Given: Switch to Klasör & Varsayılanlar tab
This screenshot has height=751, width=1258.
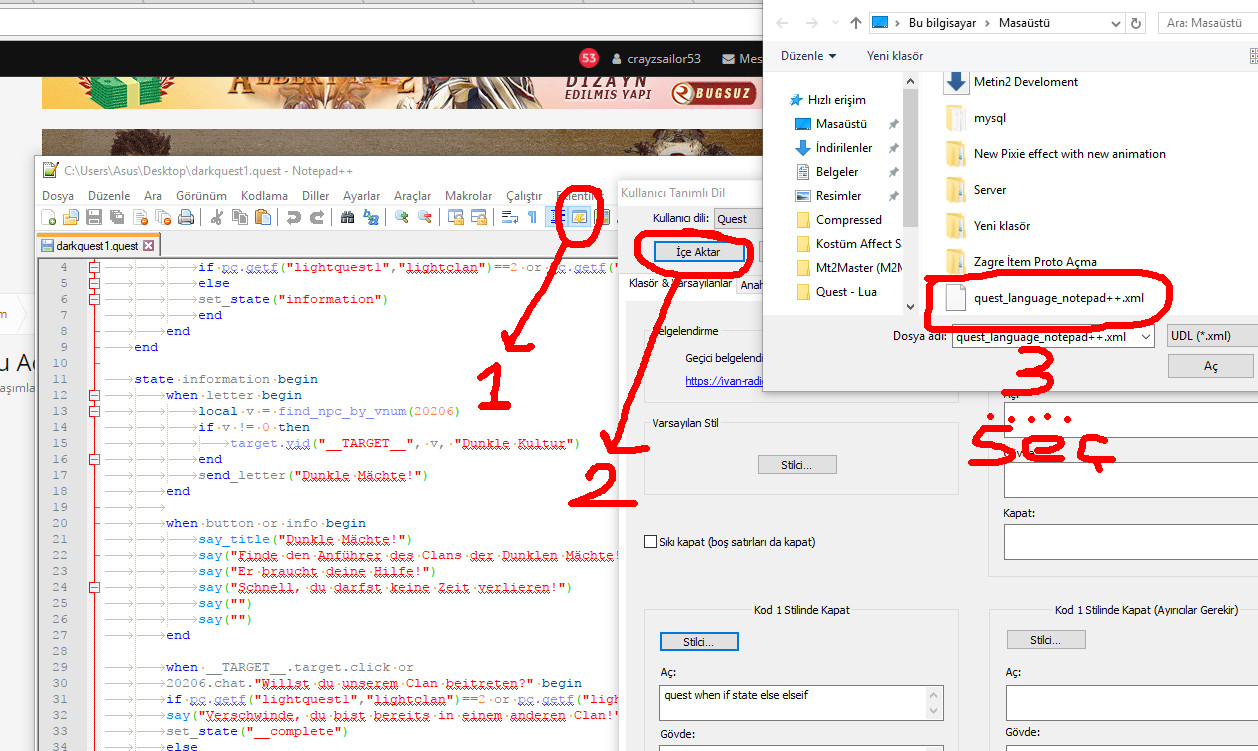Looking at the screenshot, I should click(x=680, y=284).
